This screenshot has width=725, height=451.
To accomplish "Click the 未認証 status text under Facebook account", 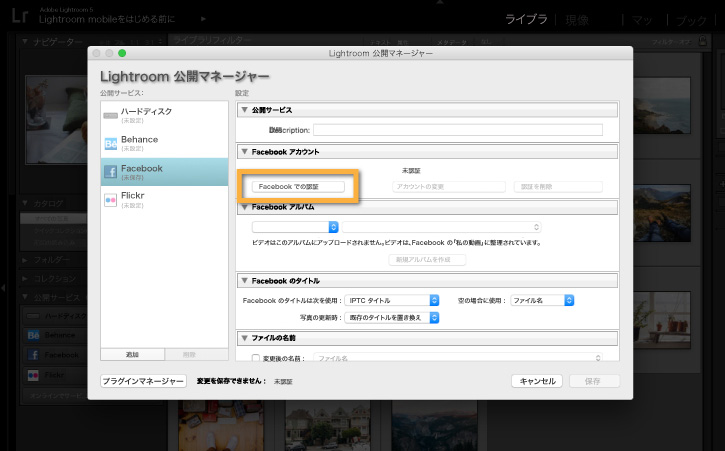I will (411, 171).
